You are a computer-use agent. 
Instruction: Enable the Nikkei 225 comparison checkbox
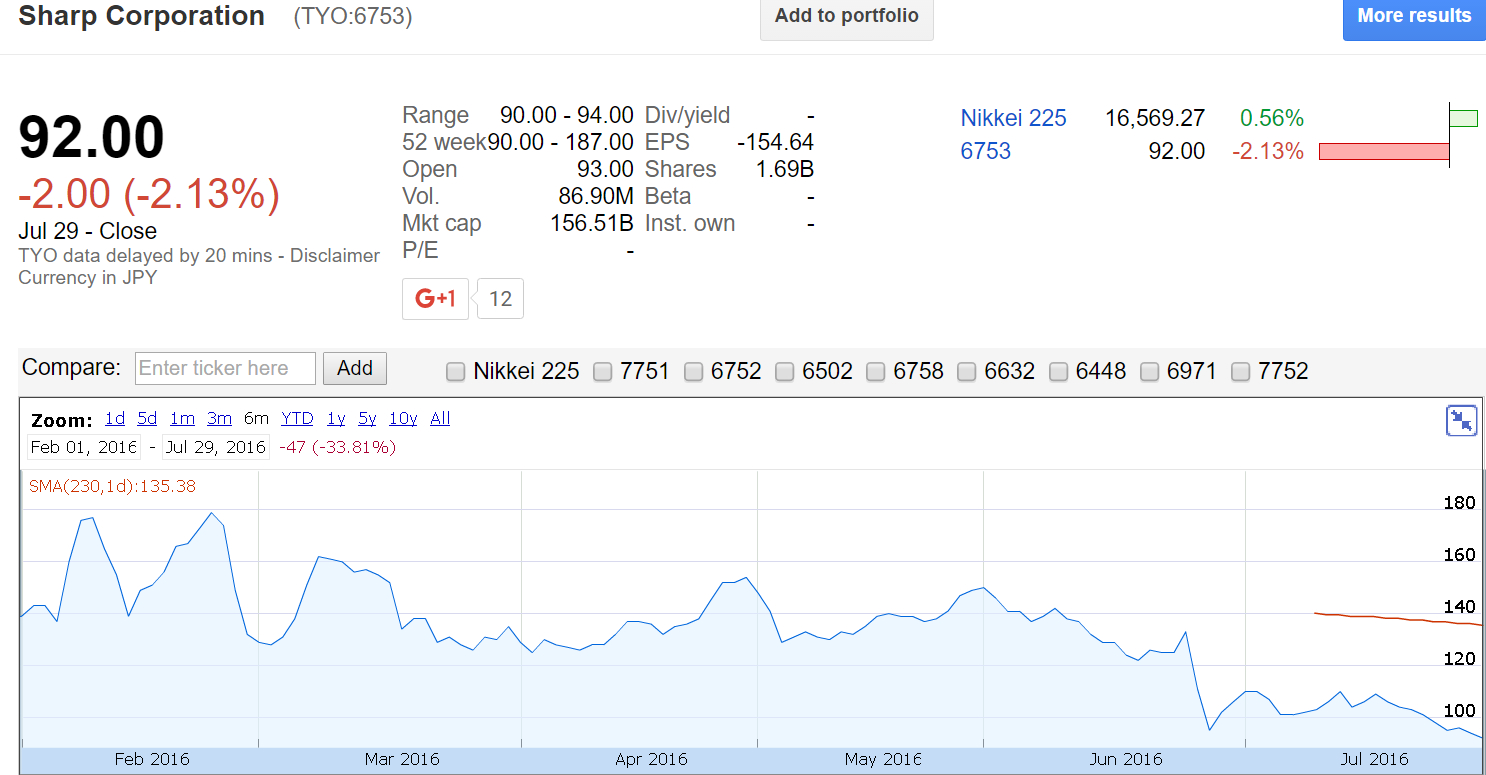456,372
